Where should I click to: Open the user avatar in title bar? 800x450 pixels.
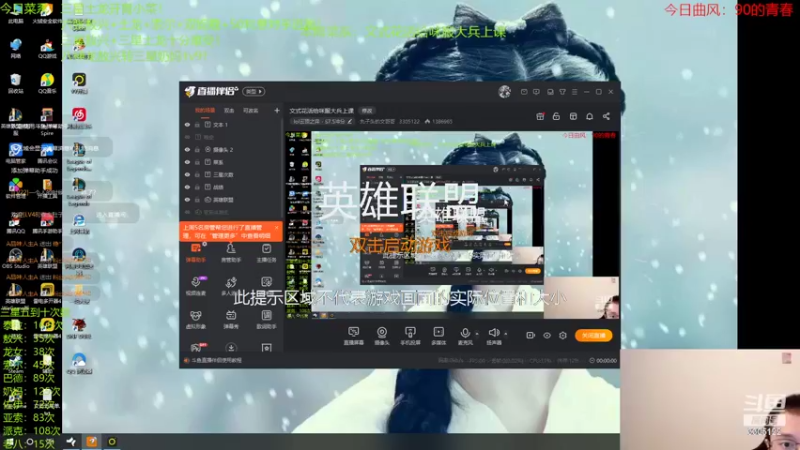click(x=505, y=92)
